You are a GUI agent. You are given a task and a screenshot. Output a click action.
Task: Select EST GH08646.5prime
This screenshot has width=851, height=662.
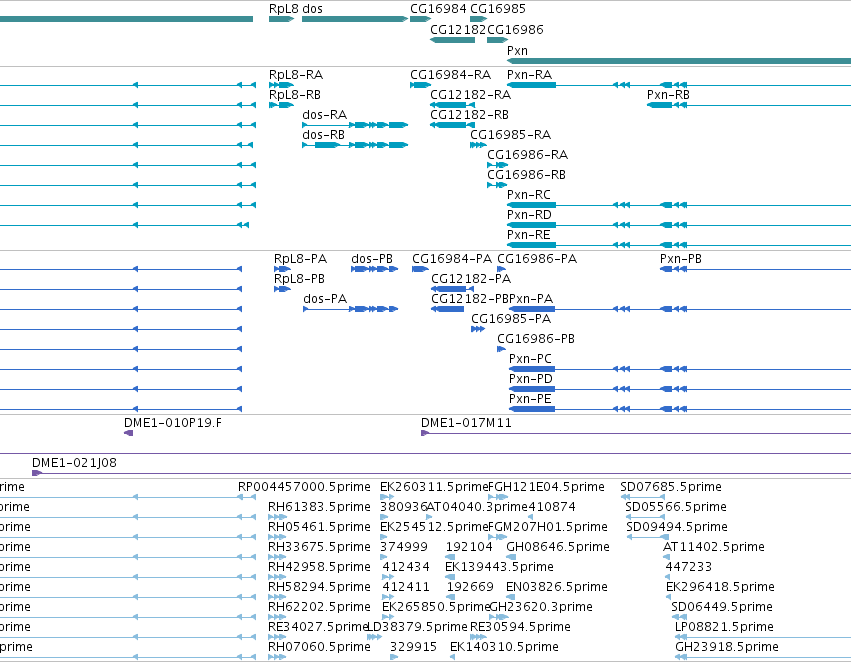tap(511, 557)
